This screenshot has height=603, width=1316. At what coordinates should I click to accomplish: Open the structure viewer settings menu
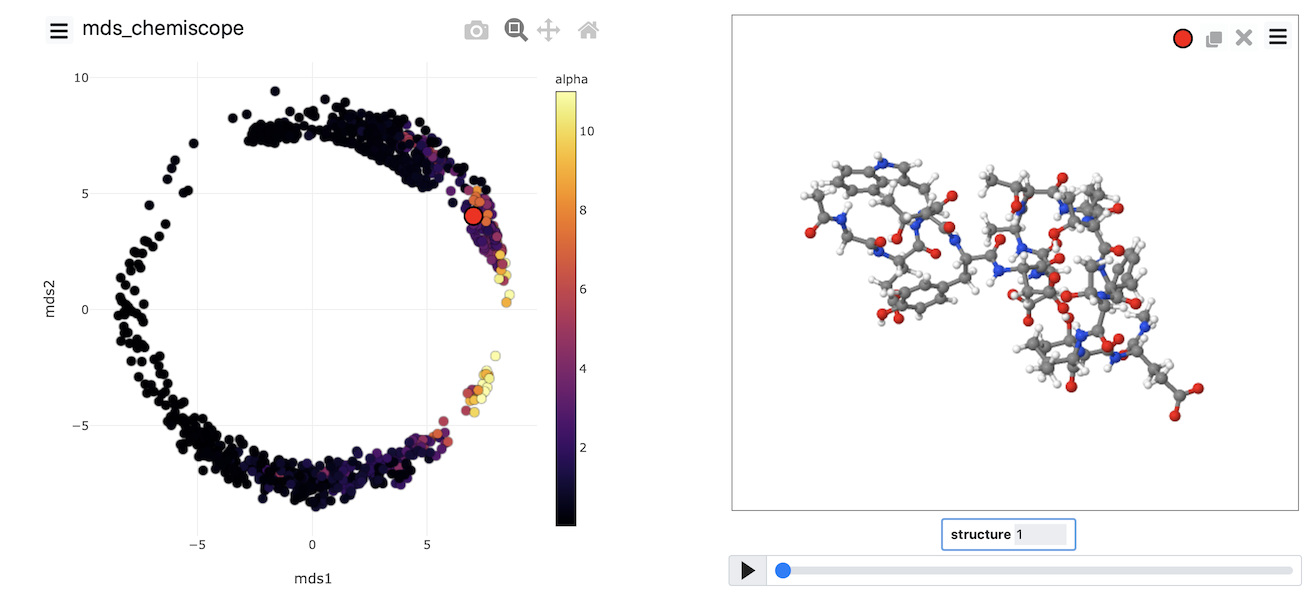tap(1277, 36)
